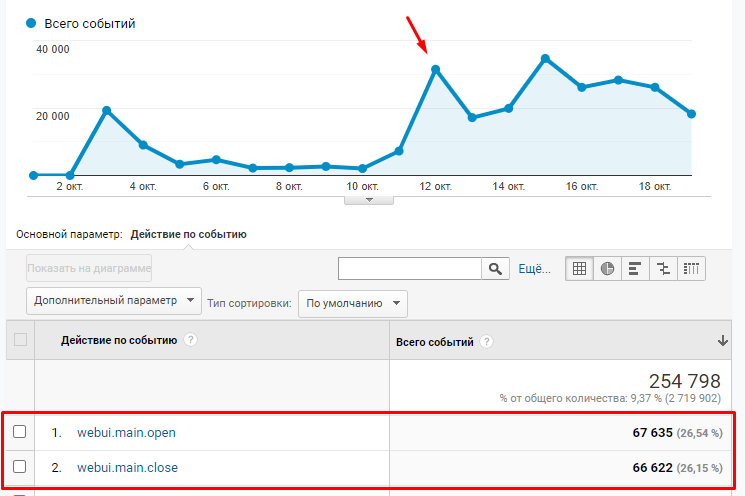This screenshot has width=745, height=496.
Task: Click the 10 окт. axis label
Action: click(363, 186)
